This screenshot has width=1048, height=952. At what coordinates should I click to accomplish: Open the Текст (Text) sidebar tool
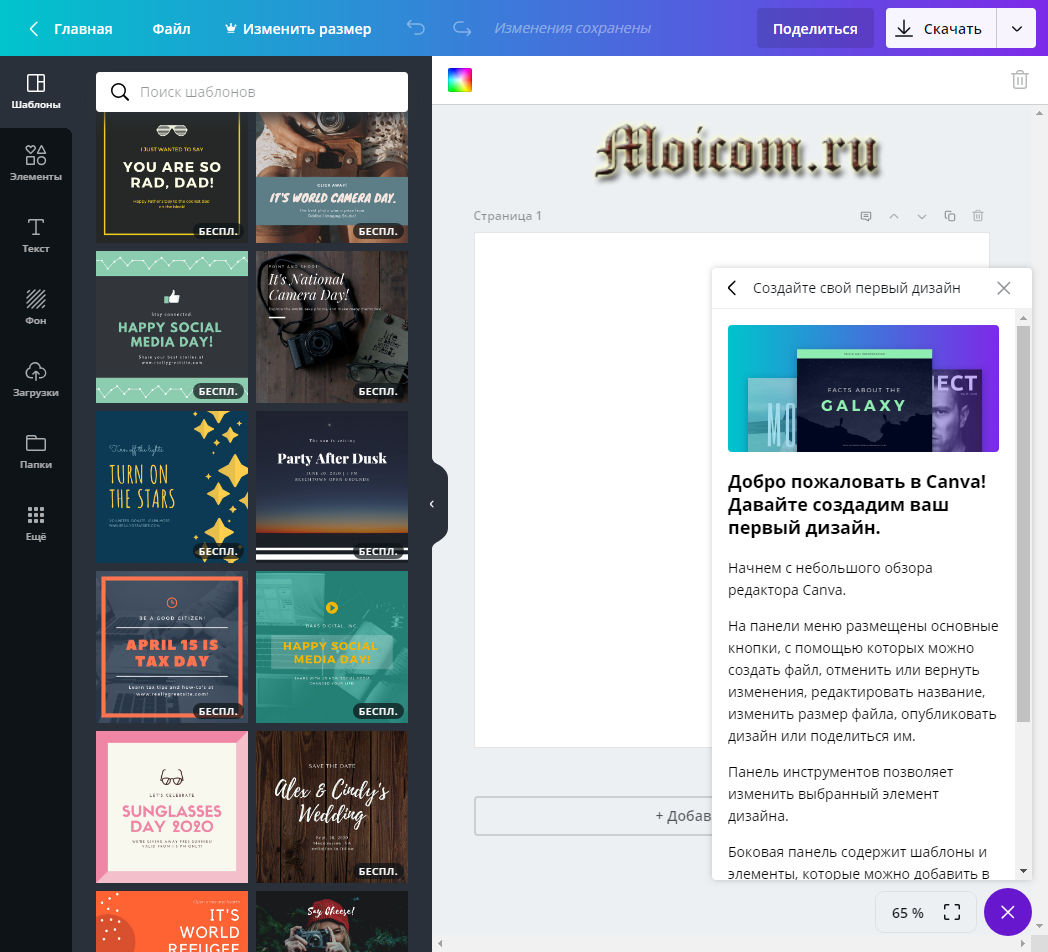coord(36,235)
